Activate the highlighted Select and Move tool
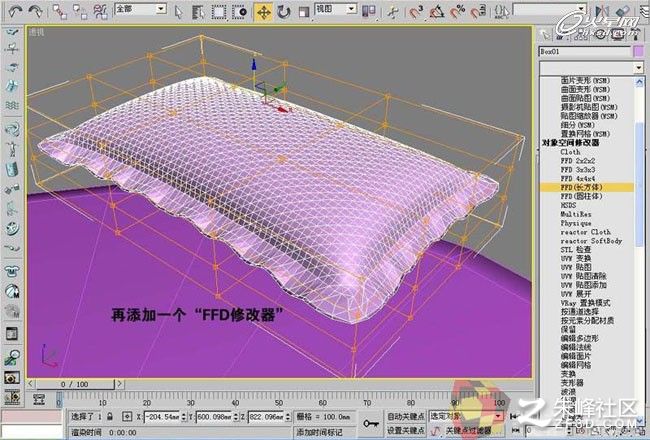The image size is (650, 440). click(263, 12)
